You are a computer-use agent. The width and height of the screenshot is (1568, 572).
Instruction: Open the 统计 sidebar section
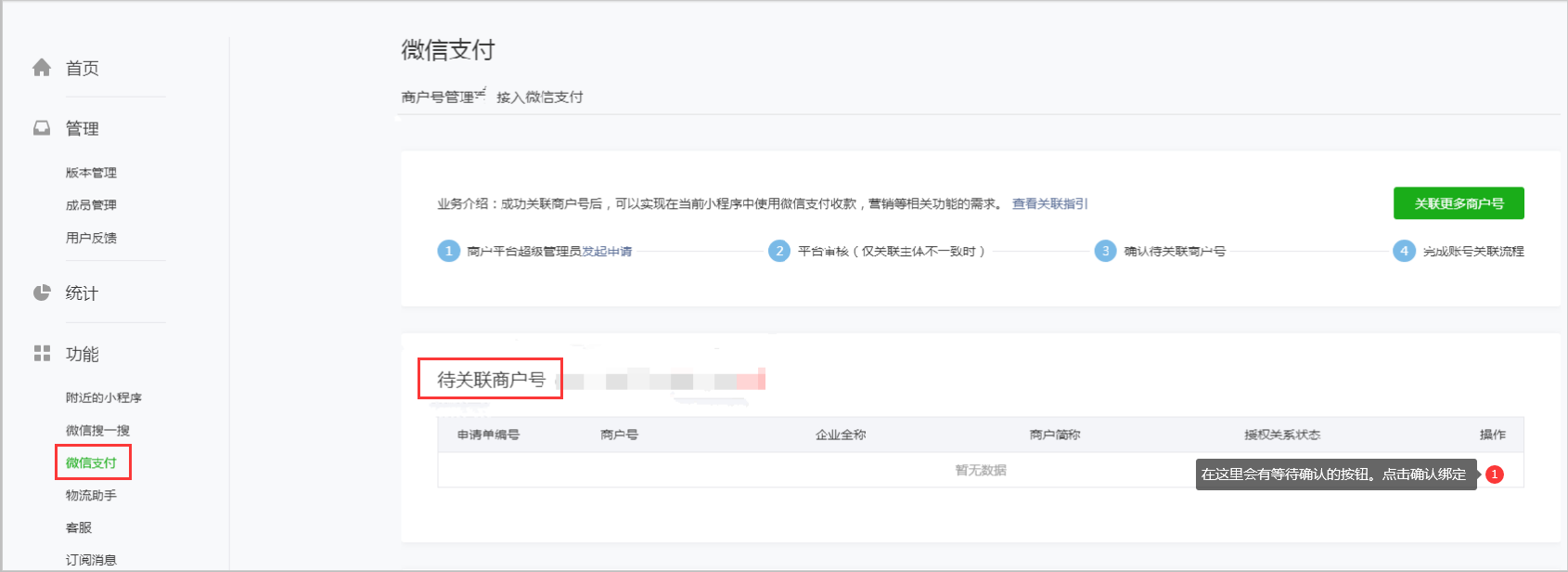tap(82, 293)
